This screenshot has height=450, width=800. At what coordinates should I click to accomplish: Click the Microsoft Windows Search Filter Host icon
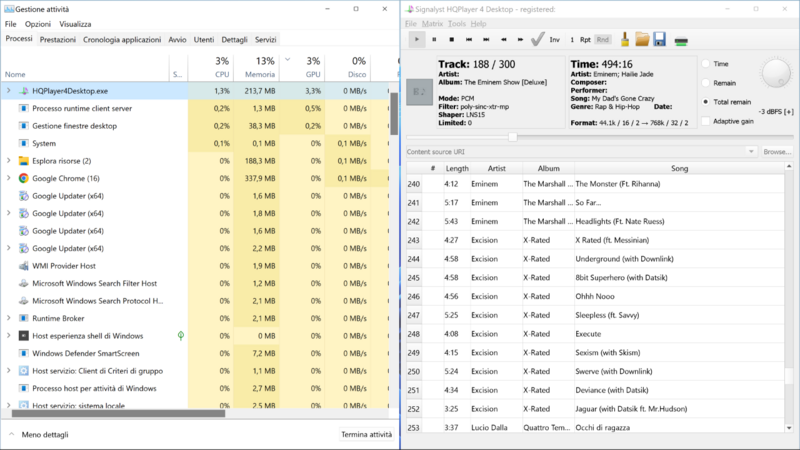point(23,283)
